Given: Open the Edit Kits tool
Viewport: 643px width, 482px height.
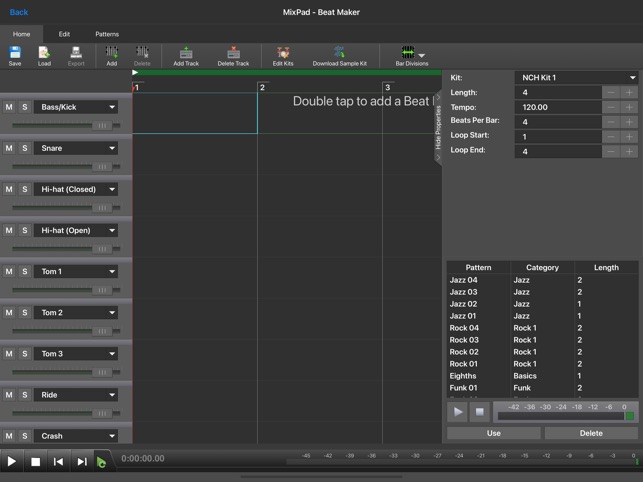Looking at the screenshot, I should click(283, 56).
